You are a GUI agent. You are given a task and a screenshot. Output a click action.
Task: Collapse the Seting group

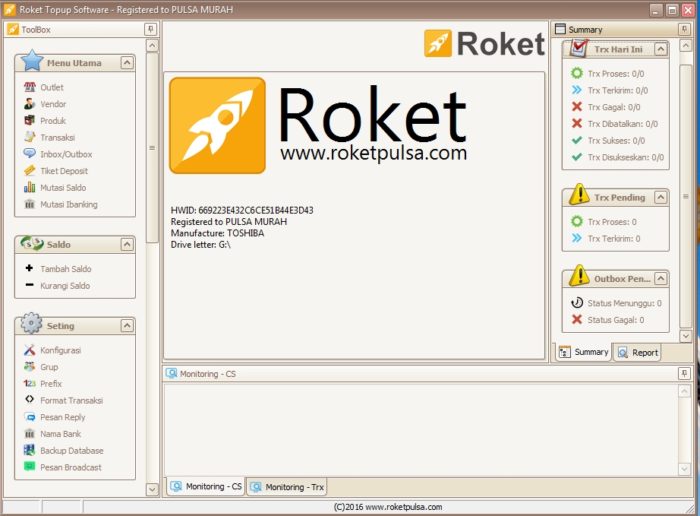[x=127, y=325]
